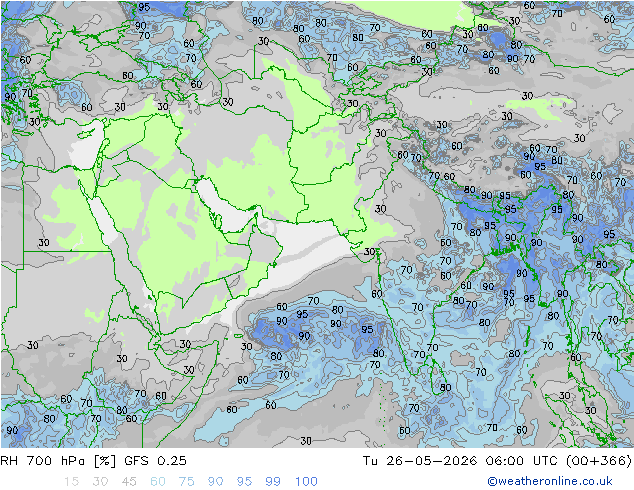The width and height of the screenshot is (634, 490).
Task: Click the 45 legend value
Action: (x=129, y=482)
